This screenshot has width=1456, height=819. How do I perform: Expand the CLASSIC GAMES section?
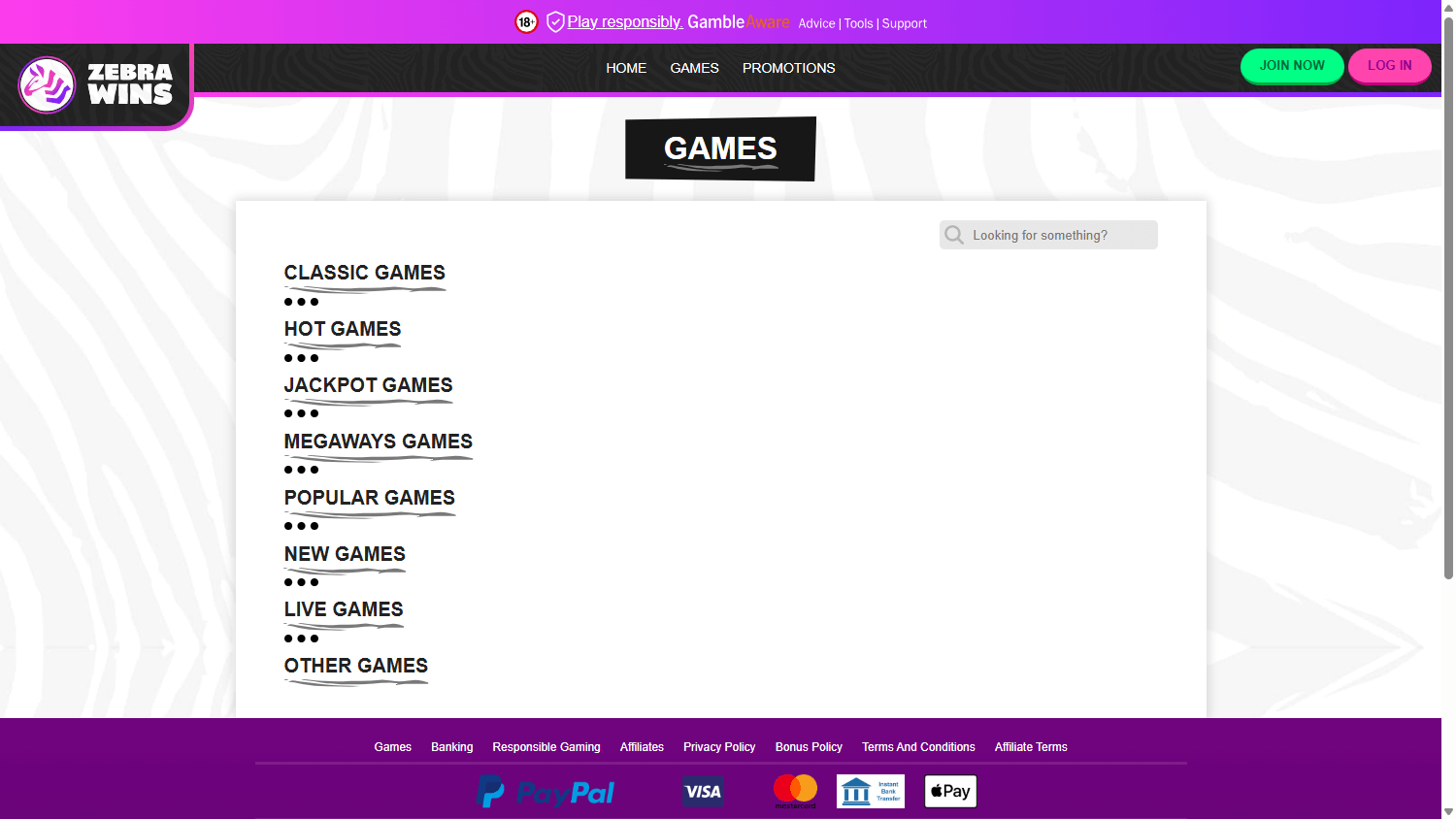tap(364, 273)
